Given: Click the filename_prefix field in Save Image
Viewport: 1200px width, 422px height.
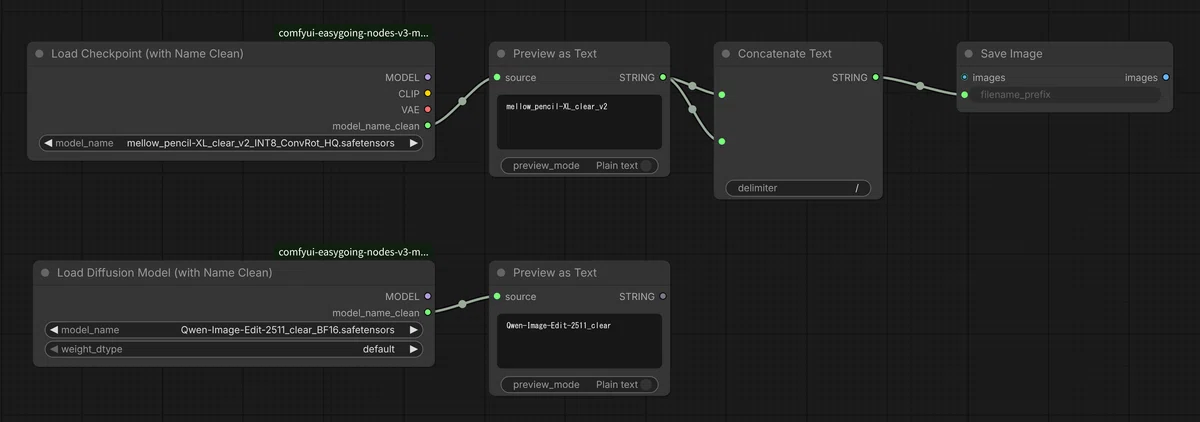Looking at the screenshot, I should [x=1064, y=95].
